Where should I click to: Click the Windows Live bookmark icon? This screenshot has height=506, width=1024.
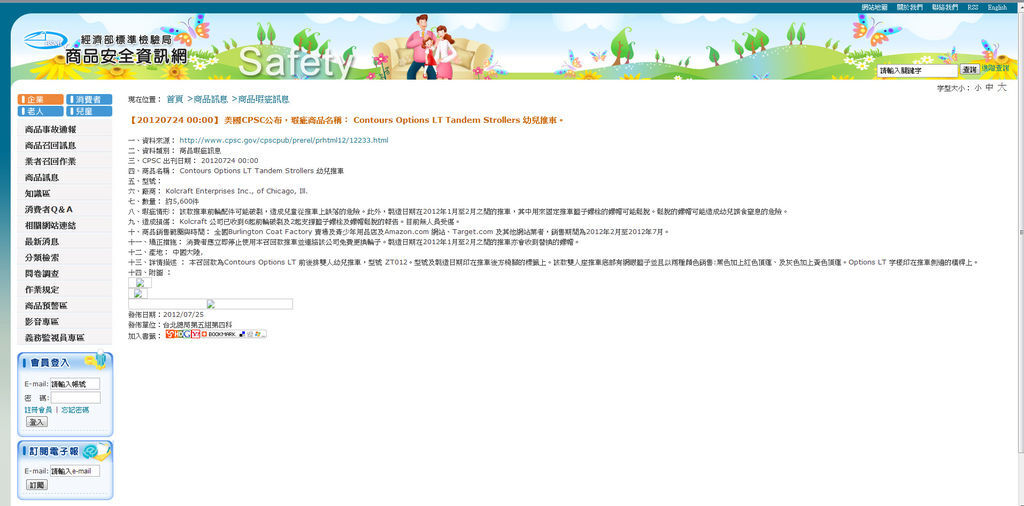point(257,334)
